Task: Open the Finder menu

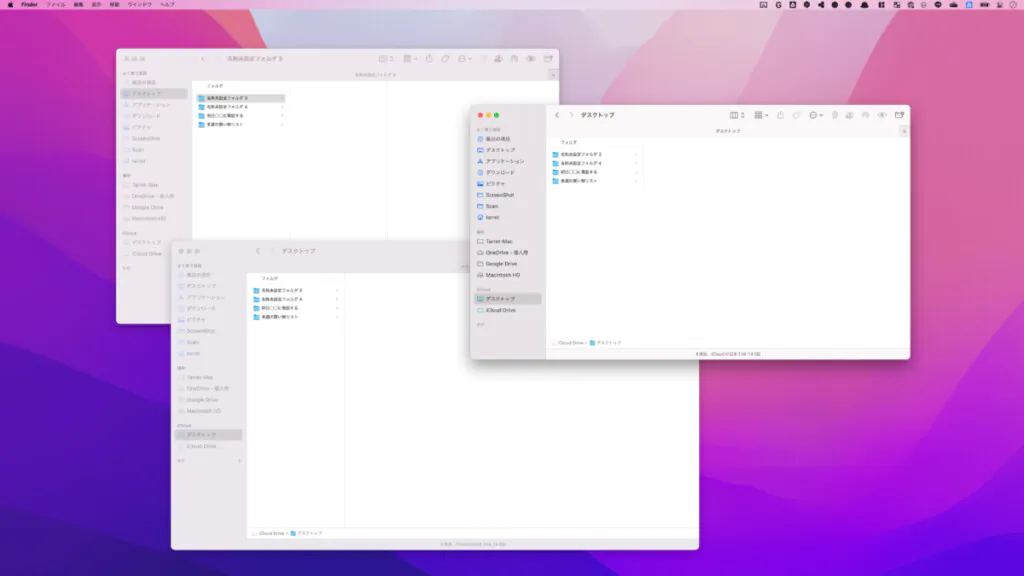Action: [x=29, y=5]
